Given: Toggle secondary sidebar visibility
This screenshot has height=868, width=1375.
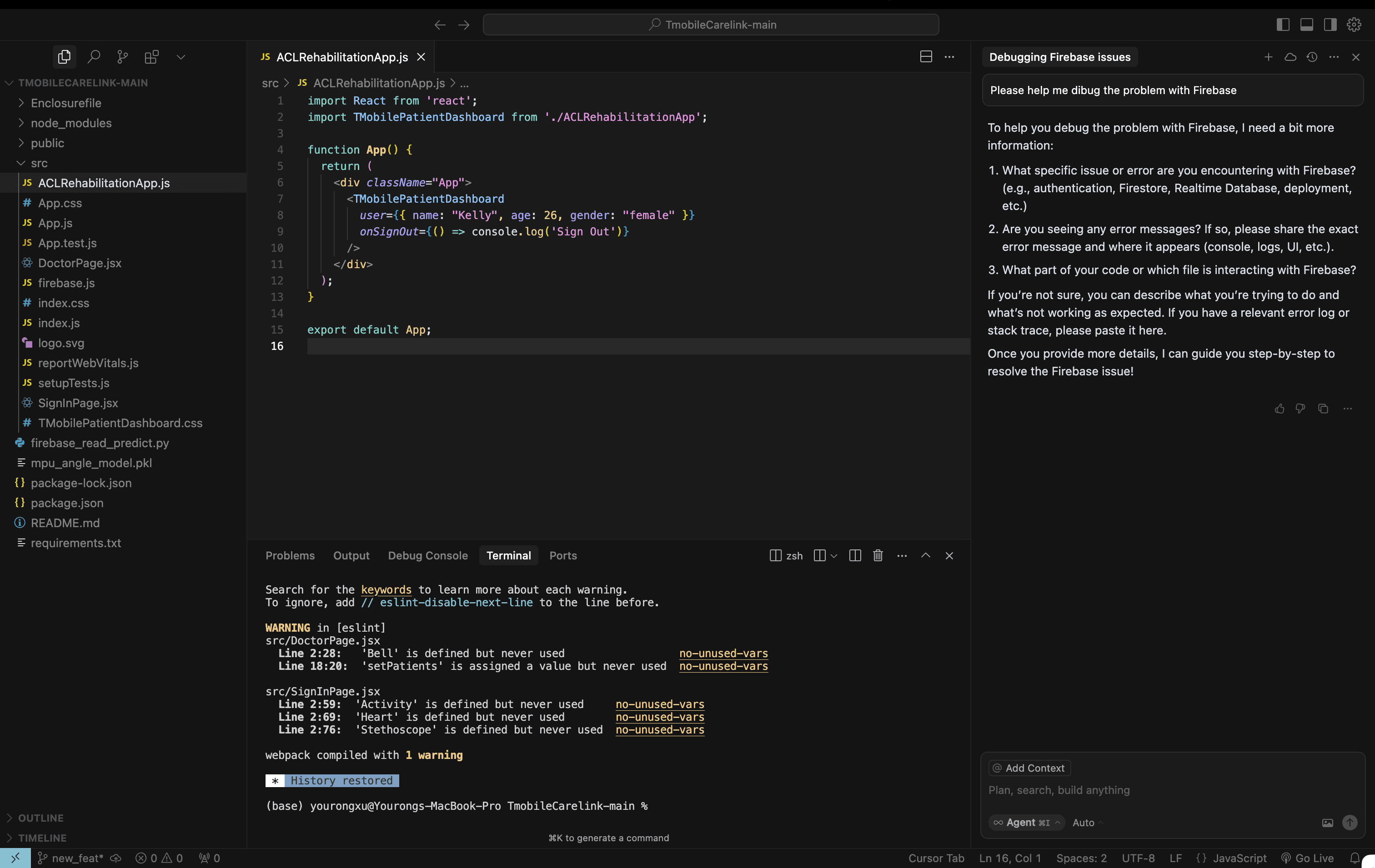Looking at the screenshot, I should 1330,25.
